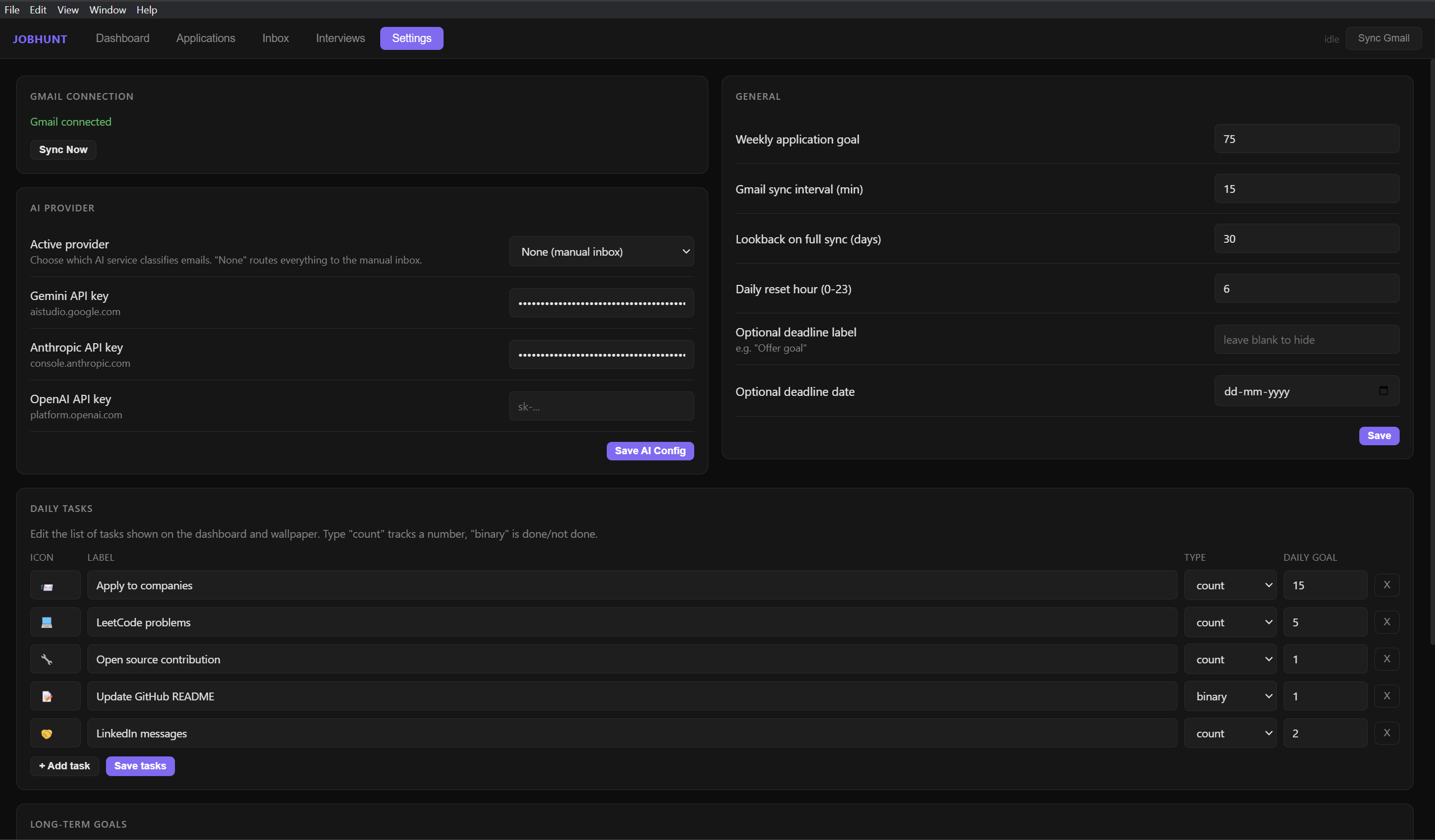Click the Weekly application goal field
The image size is (1435, 840).
pyautogui.click(x=1307, y=139)
